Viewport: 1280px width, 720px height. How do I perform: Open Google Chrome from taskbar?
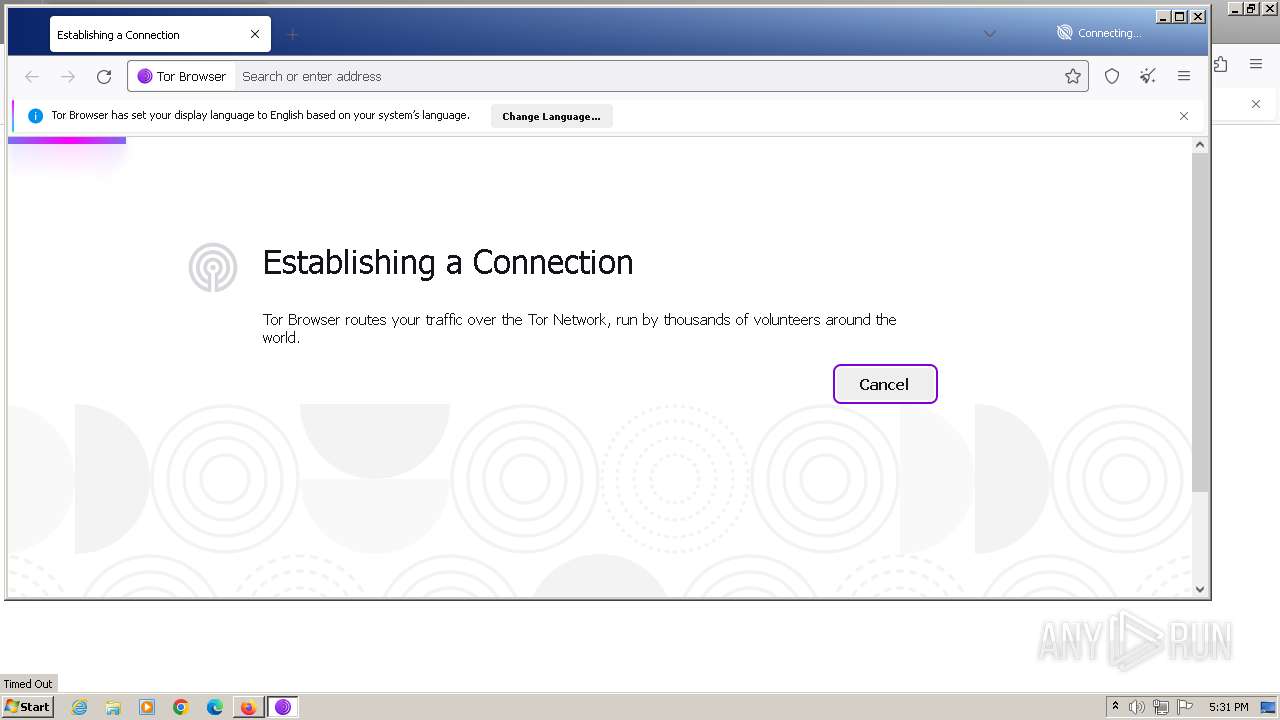click(x=181, y=707)
